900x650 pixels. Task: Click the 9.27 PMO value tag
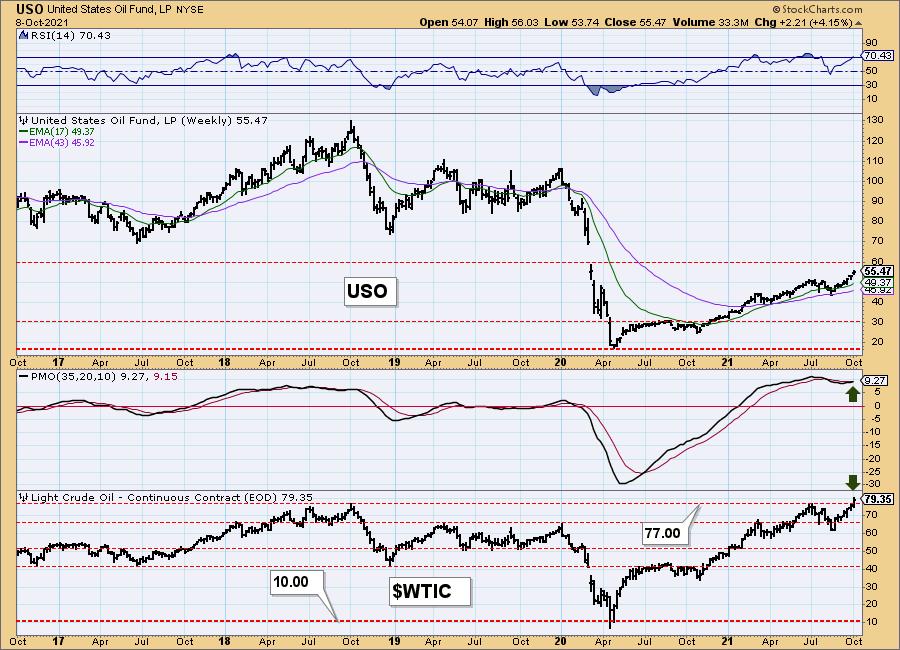pos(876,380)
